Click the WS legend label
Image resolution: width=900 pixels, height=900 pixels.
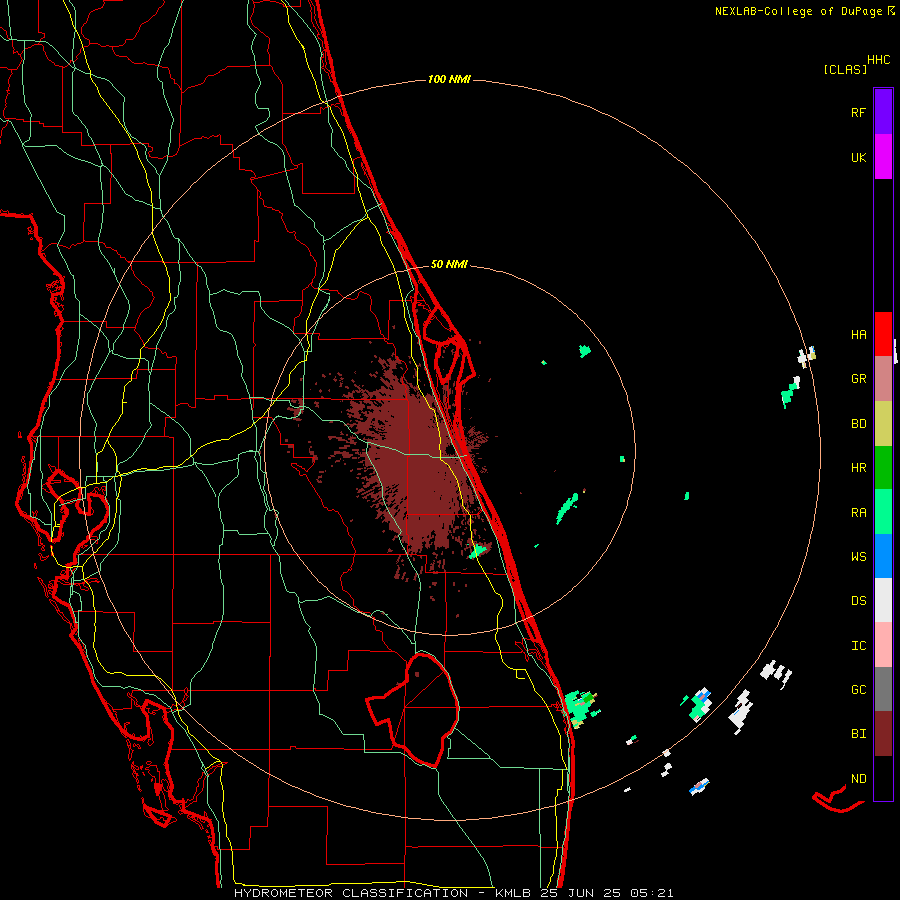pos(858,556)
